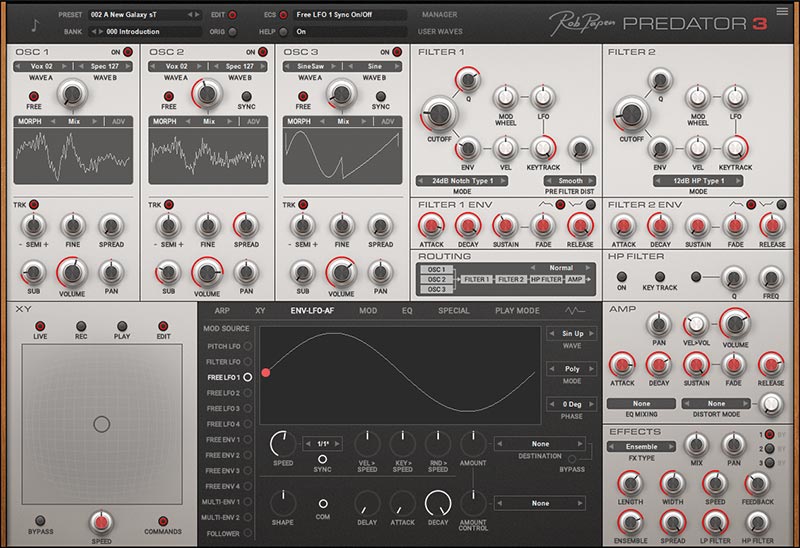Viewport: 800px width, 548px height.
Task: Select effects slot 2 button
Action: 769,449
